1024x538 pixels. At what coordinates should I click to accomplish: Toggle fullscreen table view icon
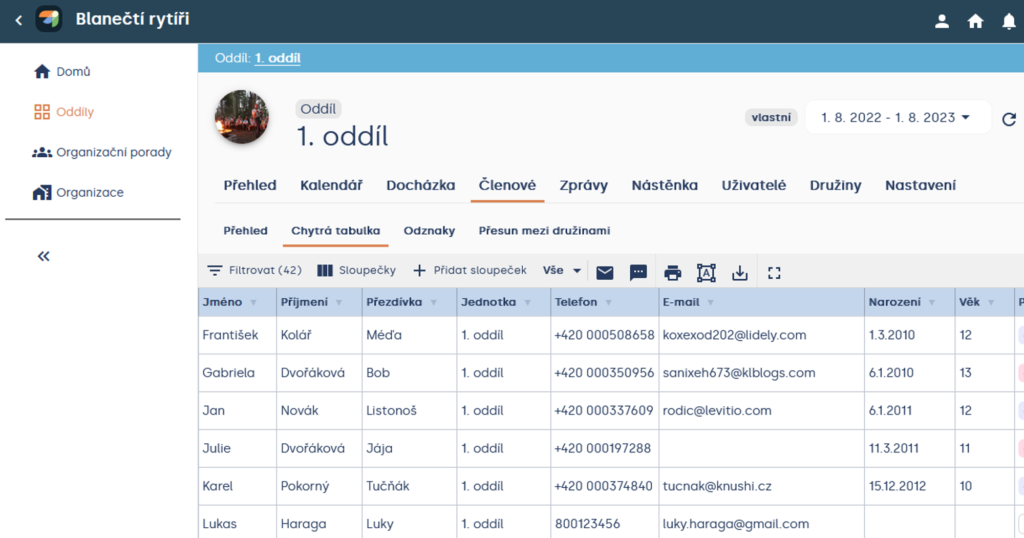774,273
